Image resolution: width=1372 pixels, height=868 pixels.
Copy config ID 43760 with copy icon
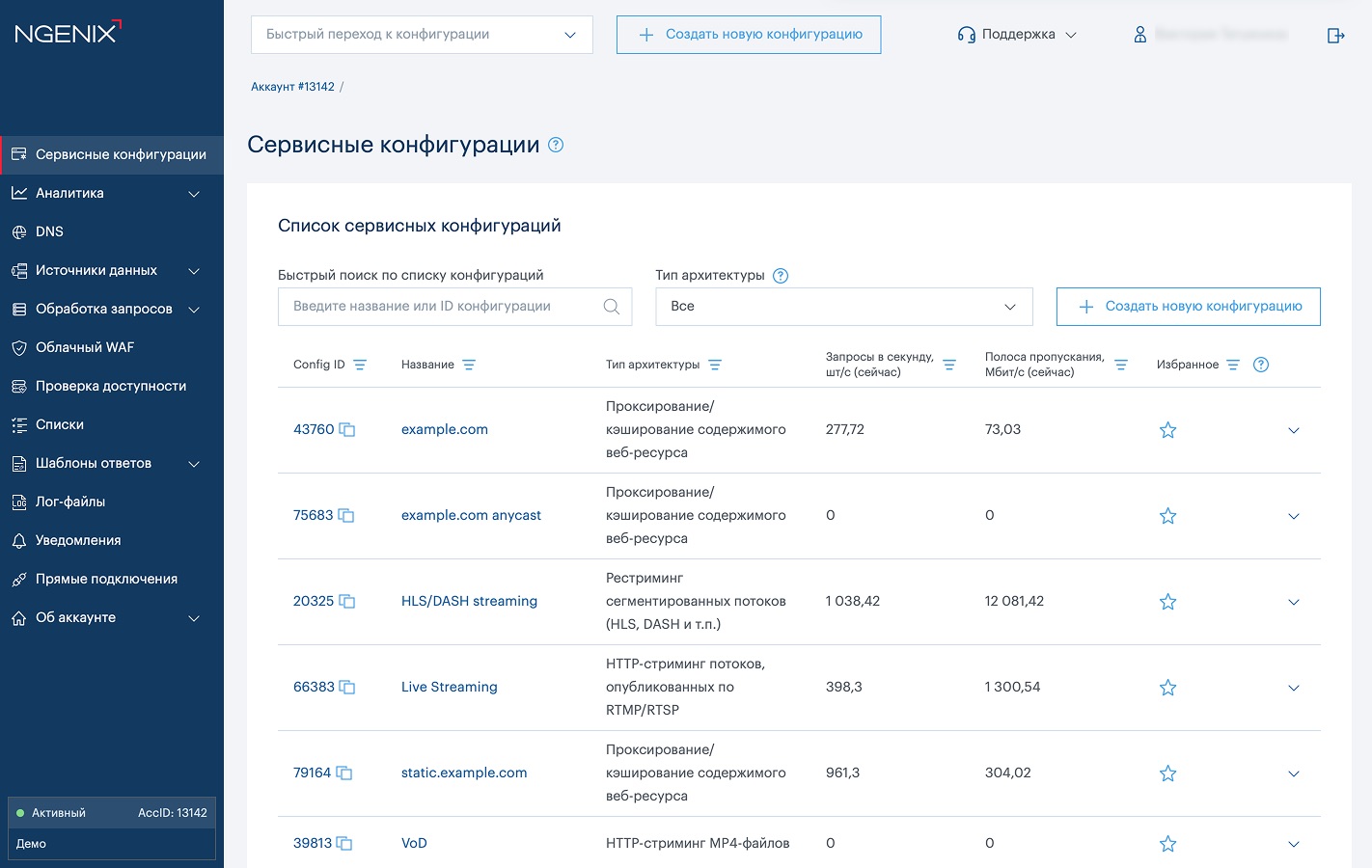(347, 430)
